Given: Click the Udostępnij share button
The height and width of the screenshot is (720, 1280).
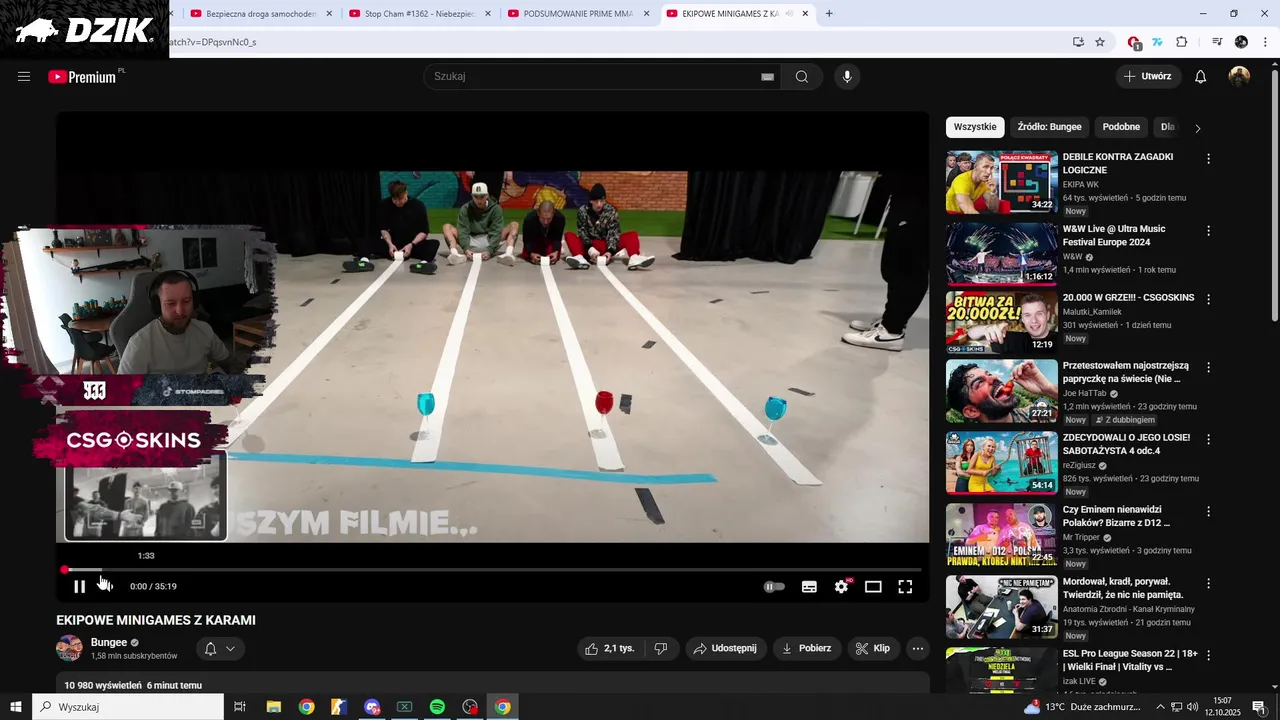Looking at the screenshot, I should click(726, 648).
